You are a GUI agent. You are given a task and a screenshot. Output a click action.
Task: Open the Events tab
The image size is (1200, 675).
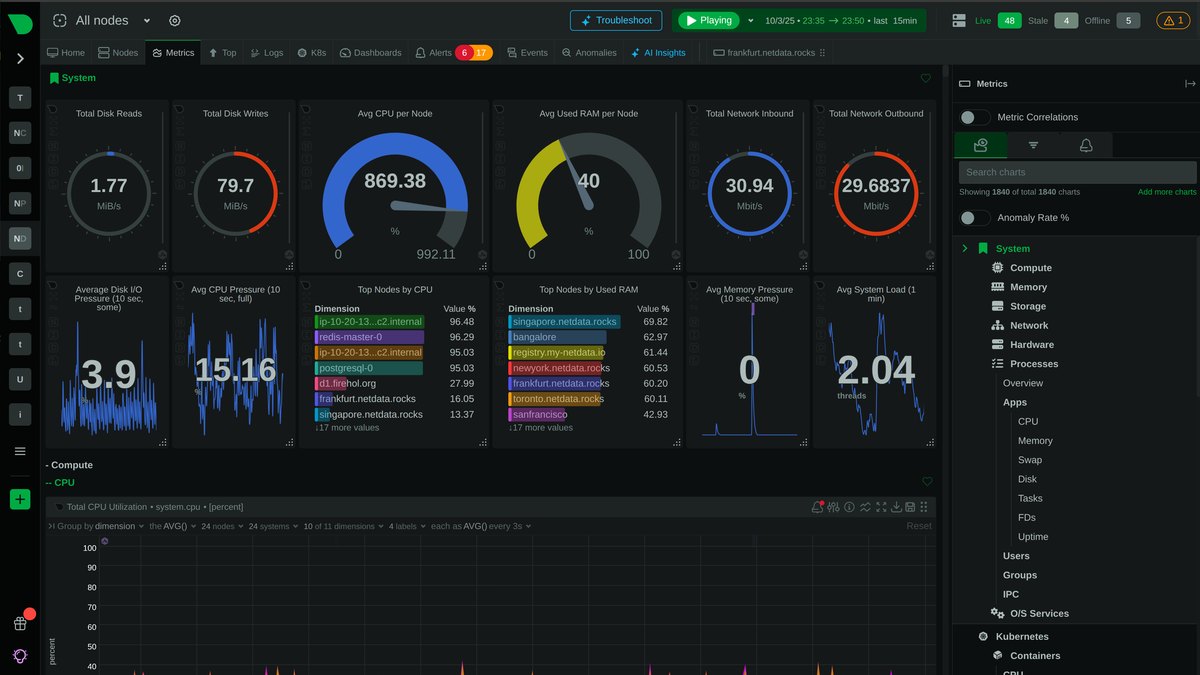click(x=527, y=53)
